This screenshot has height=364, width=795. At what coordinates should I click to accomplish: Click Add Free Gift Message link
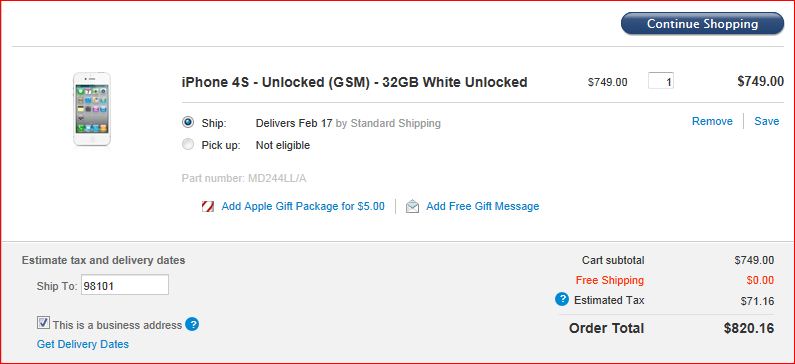483,206
